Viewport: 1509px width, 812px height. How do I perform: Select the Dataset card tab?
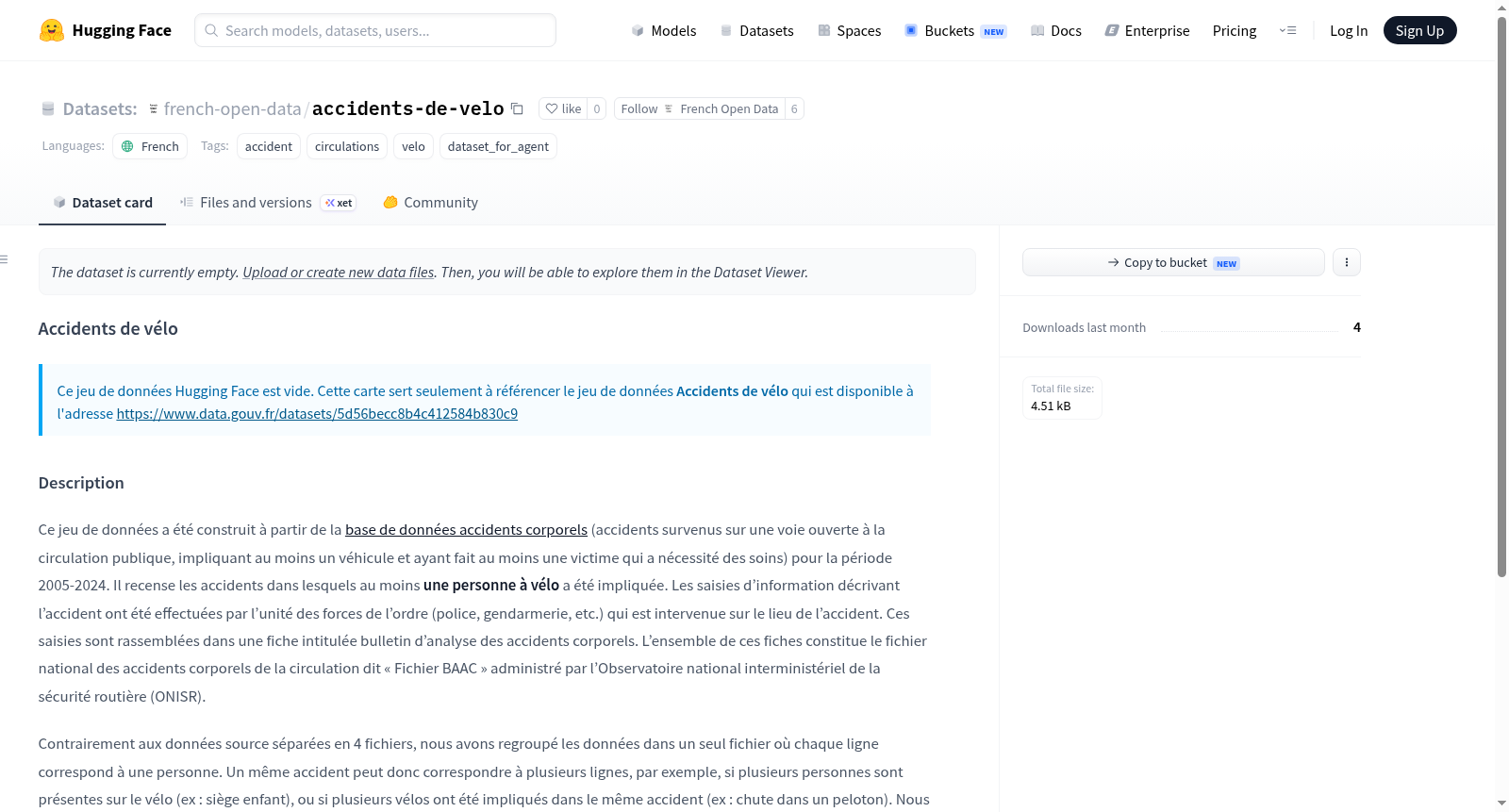102,203
